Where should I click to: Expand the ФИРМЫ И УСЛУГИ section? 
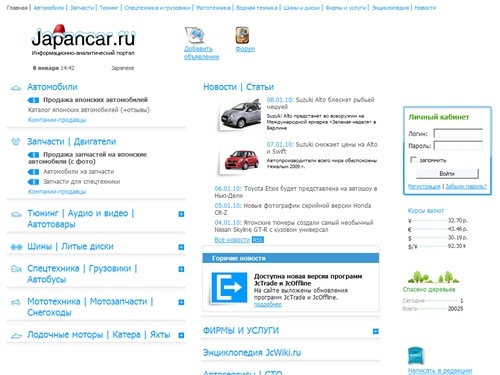tap(376, 331)
